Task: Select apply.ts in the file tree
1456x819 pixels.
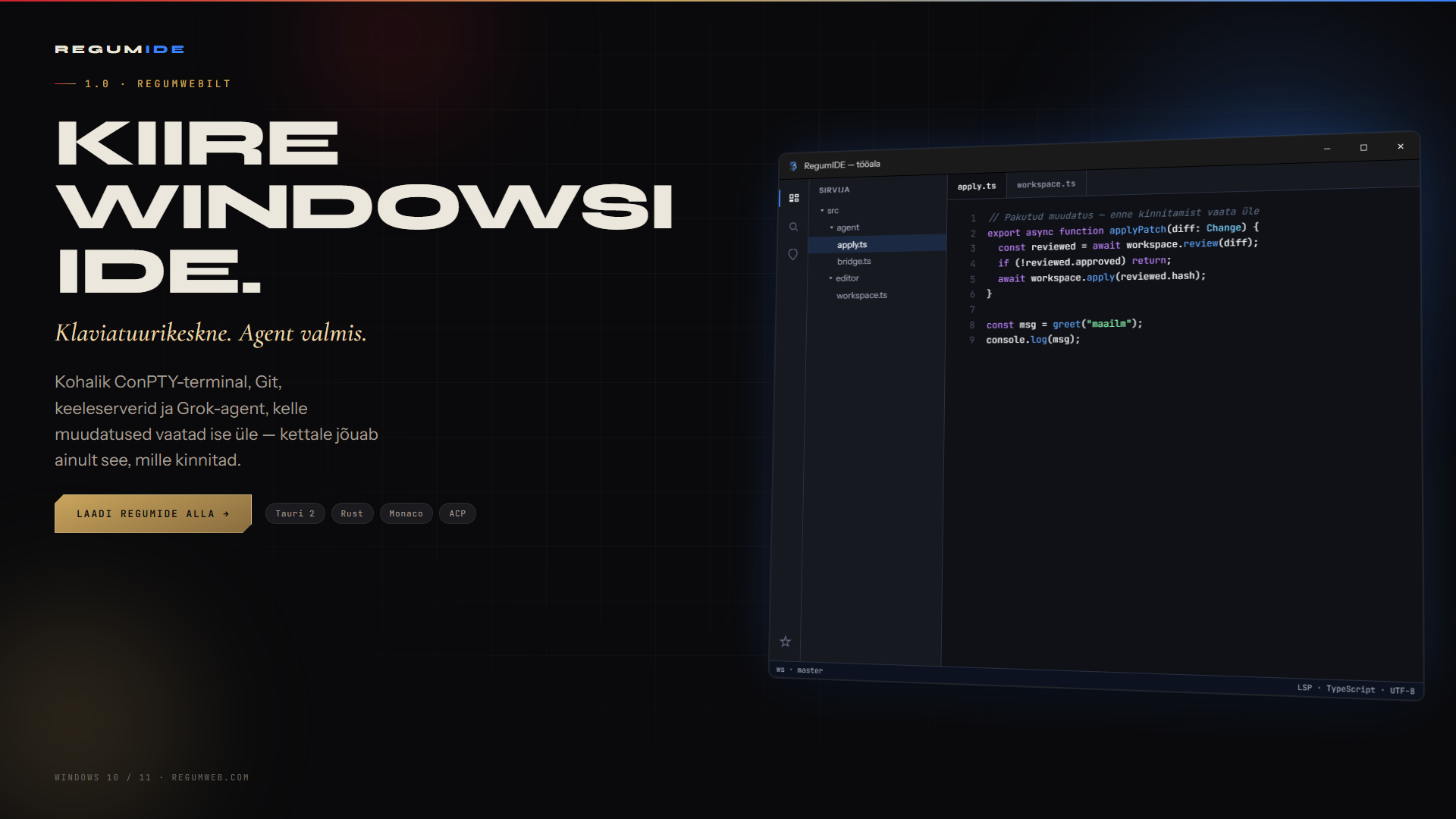Action: pyautogui.click(x=877, y=244)
